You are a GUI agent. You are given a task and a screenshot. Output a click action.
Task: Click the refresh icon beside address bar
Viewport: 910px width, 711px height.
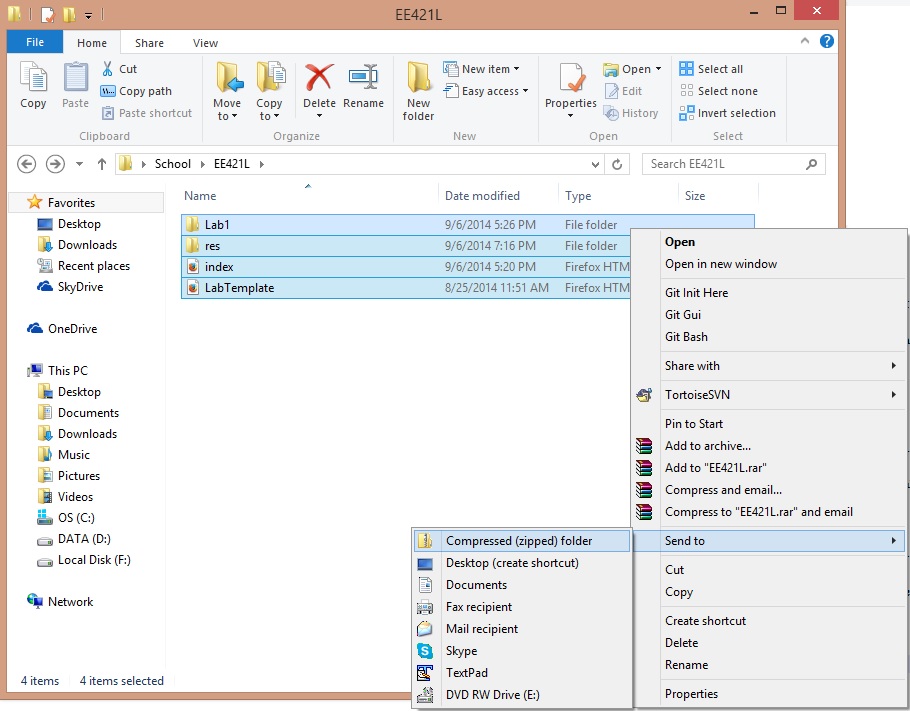point(618,164)
